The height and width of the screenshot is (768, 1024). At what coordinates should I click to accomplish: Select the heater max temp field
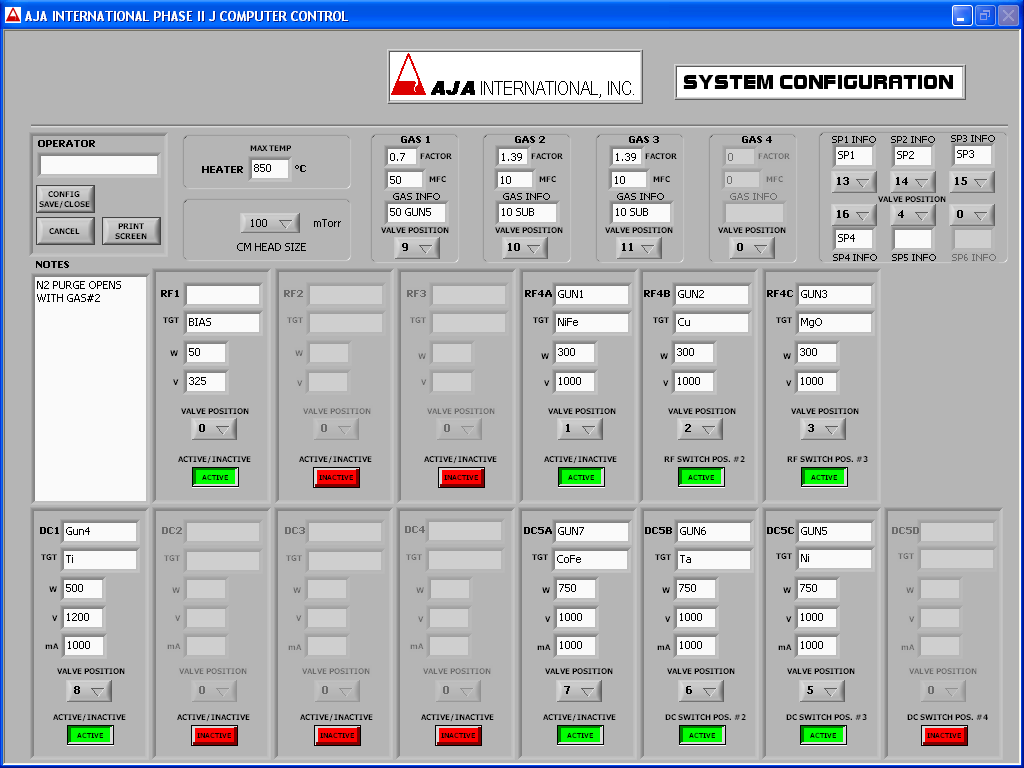(x=269, y=169)
